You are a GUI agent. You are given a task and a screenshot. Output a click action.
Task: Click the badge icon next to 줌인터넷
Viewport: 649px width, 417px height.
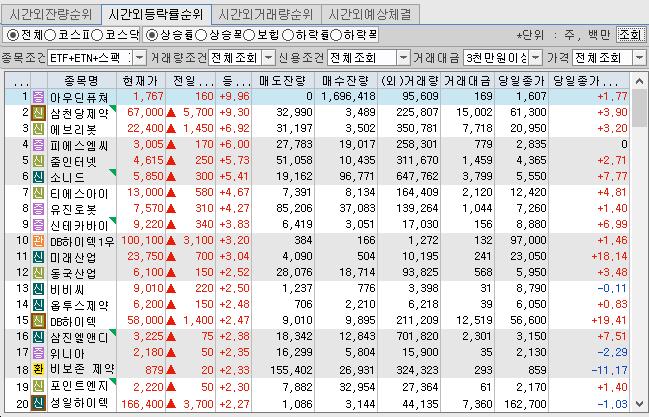(38, 161)
